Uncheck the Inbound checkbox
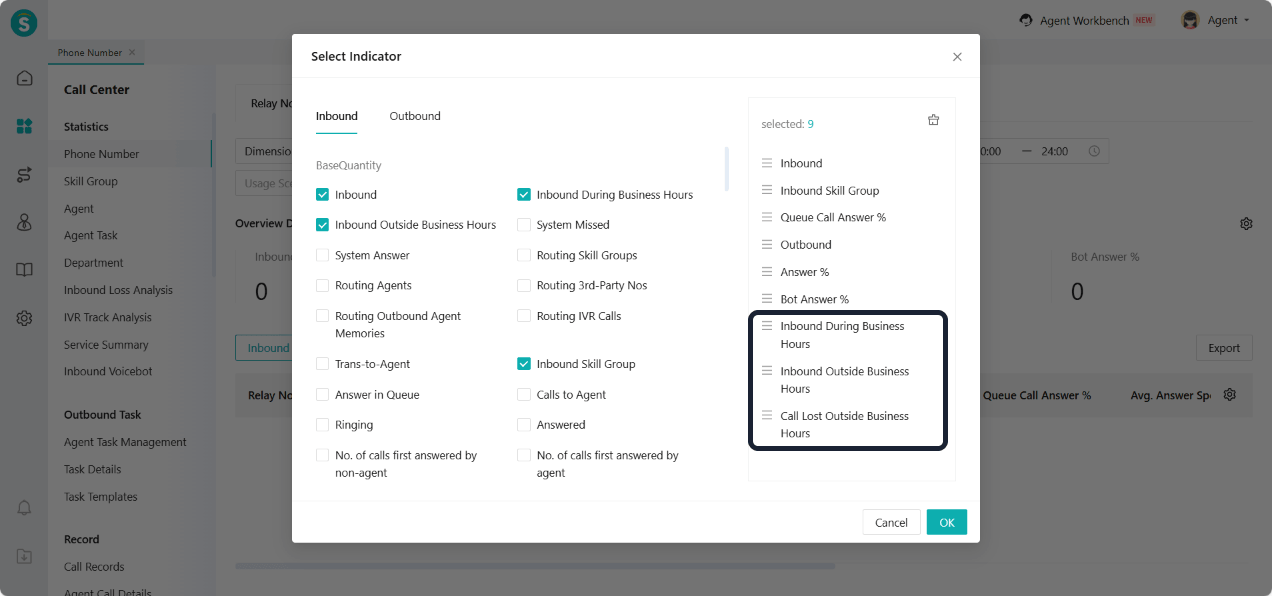This screenshot has height=596, width=1272. [323, 195]
